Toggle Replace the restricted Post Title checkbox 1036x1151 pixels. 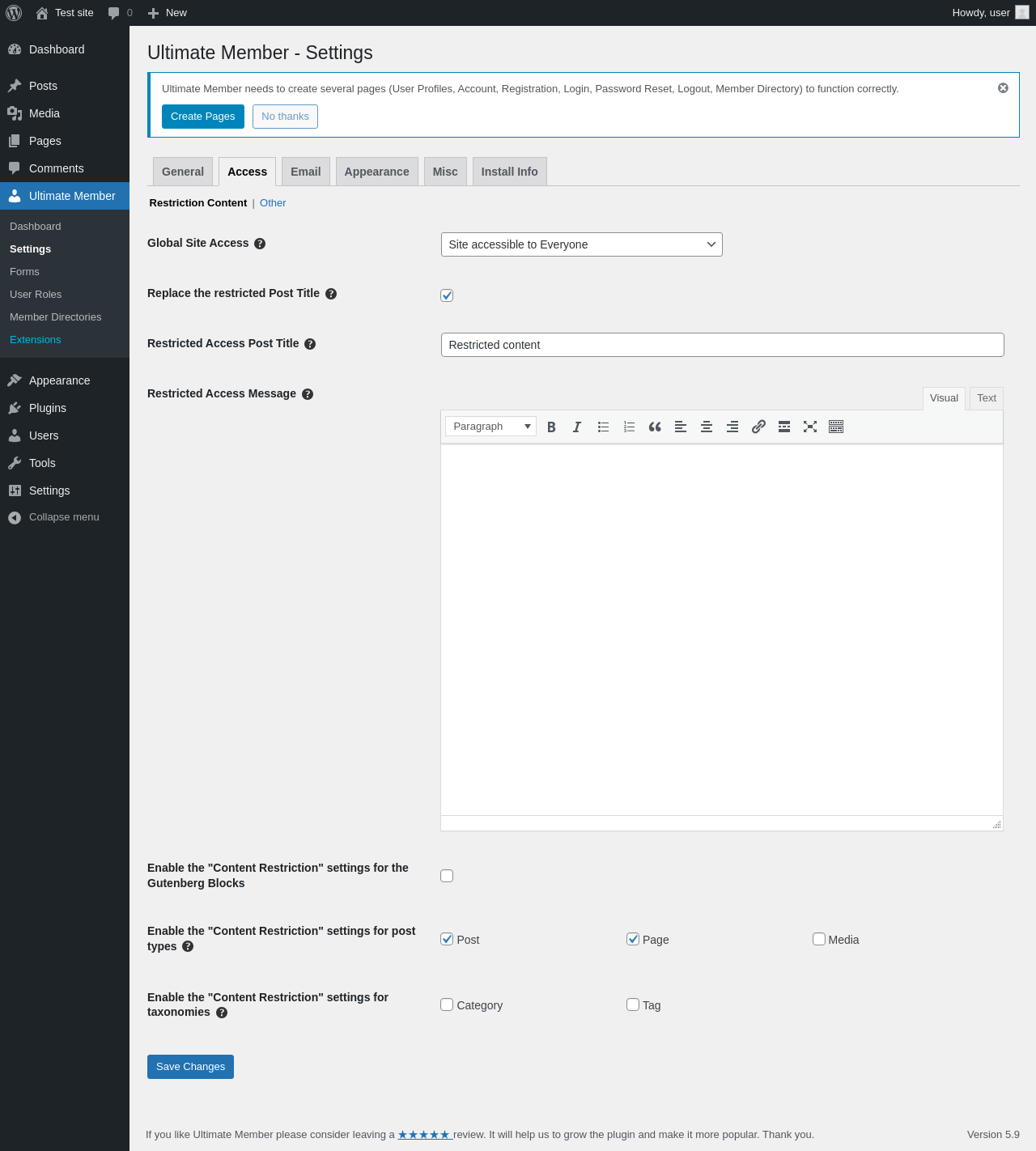click(447, 295)
